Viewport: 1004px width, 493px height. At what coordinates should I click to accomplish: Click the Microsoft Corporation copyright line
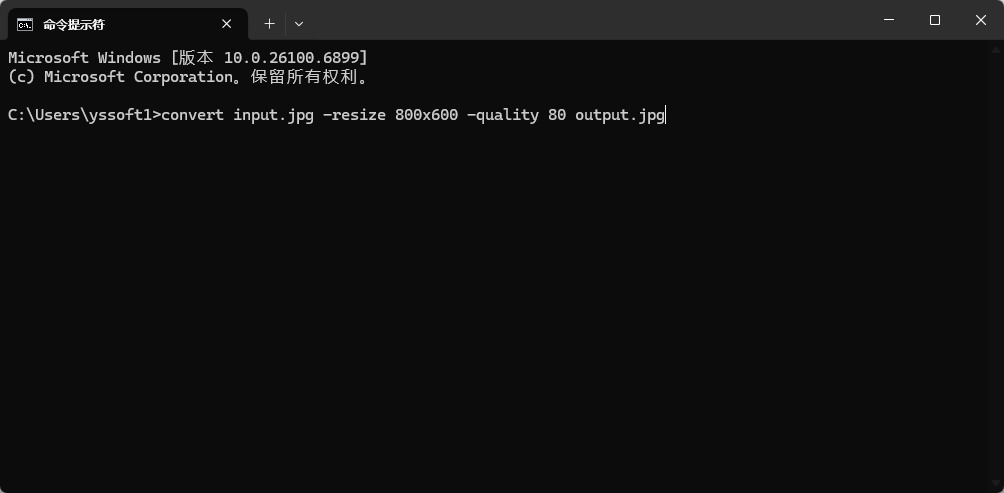188,77
